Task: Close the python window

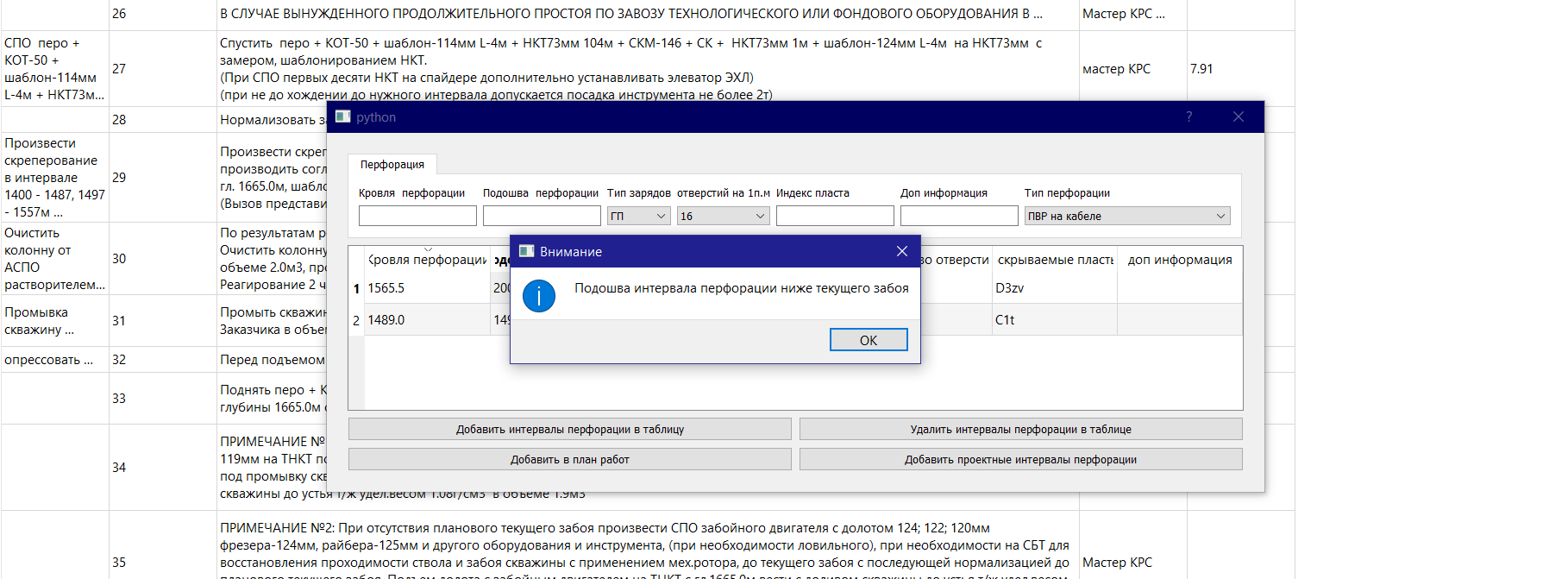Action: pos(1239,116)
